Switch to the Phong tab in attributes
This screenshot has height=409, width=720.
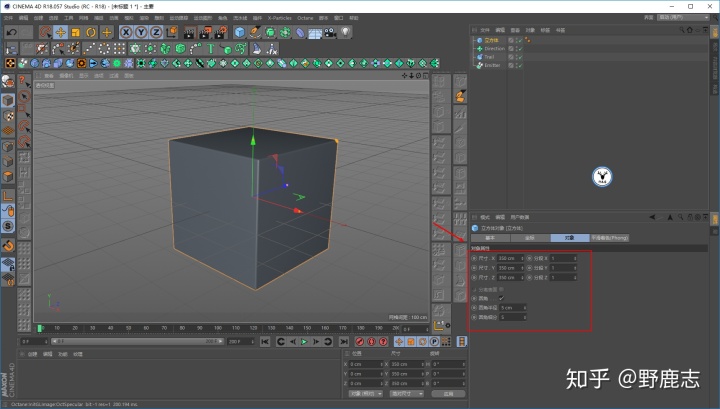click(609, 238)
